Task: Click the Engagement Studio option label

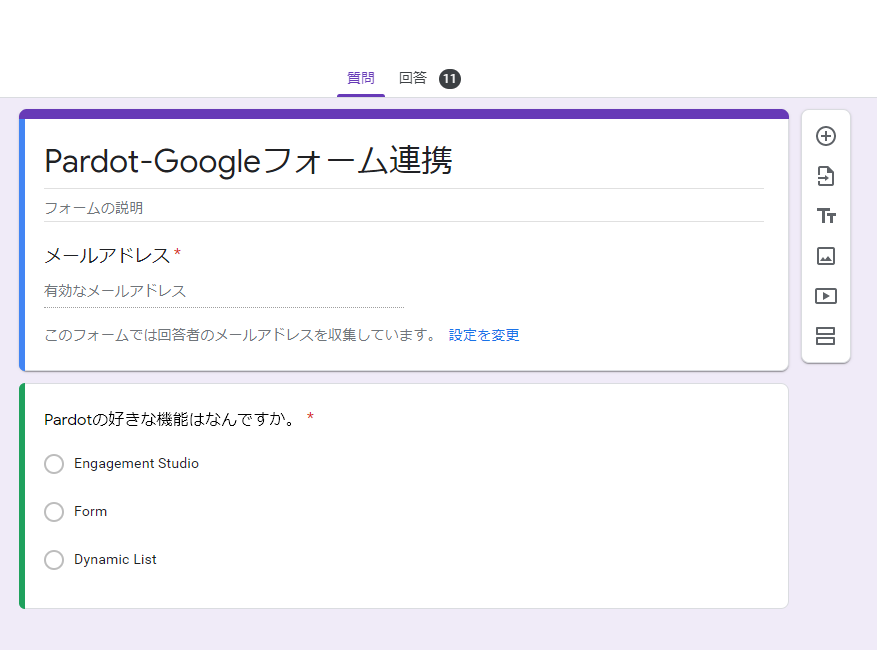Action: (136, 464)
